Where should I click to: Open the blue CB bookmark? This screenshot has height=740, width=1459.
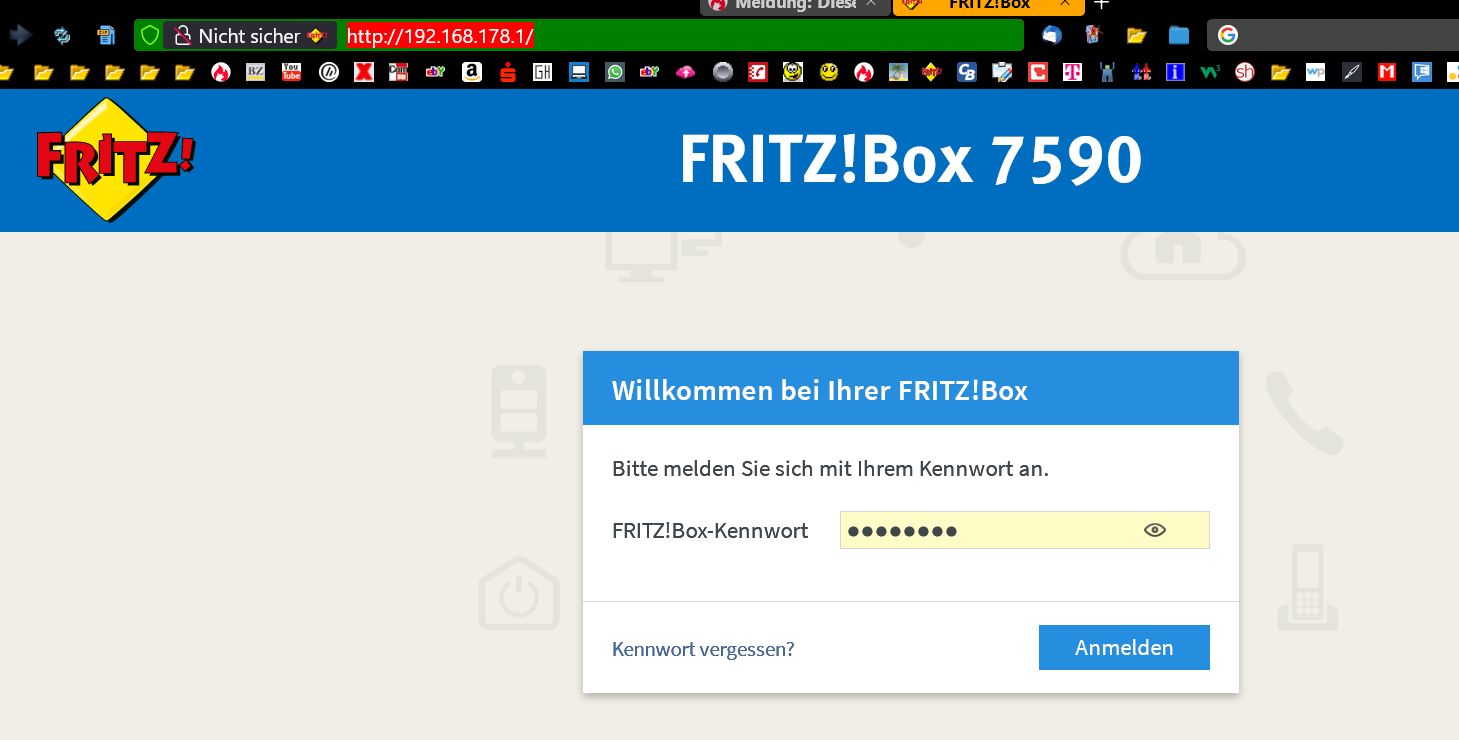pos(966,72)
